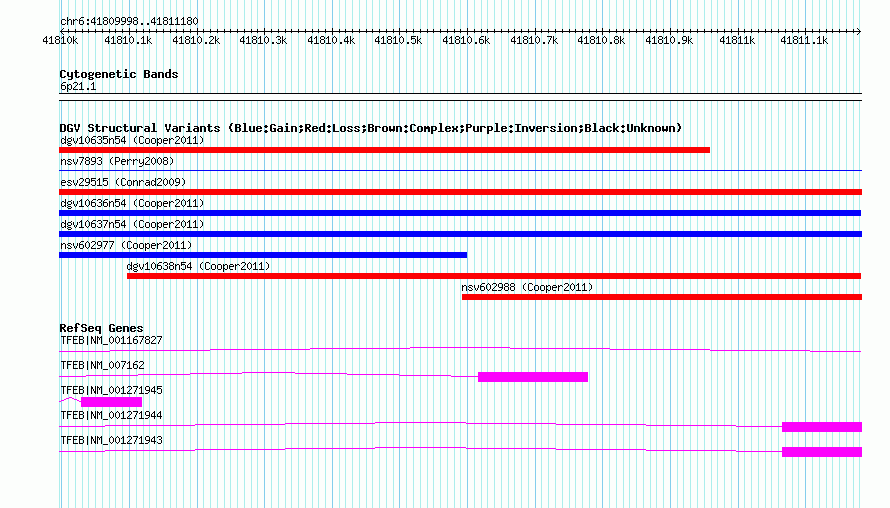Click the nsv602988 (Cooper2011) label
Screen dimensions: 890x508
click(527, 287)
